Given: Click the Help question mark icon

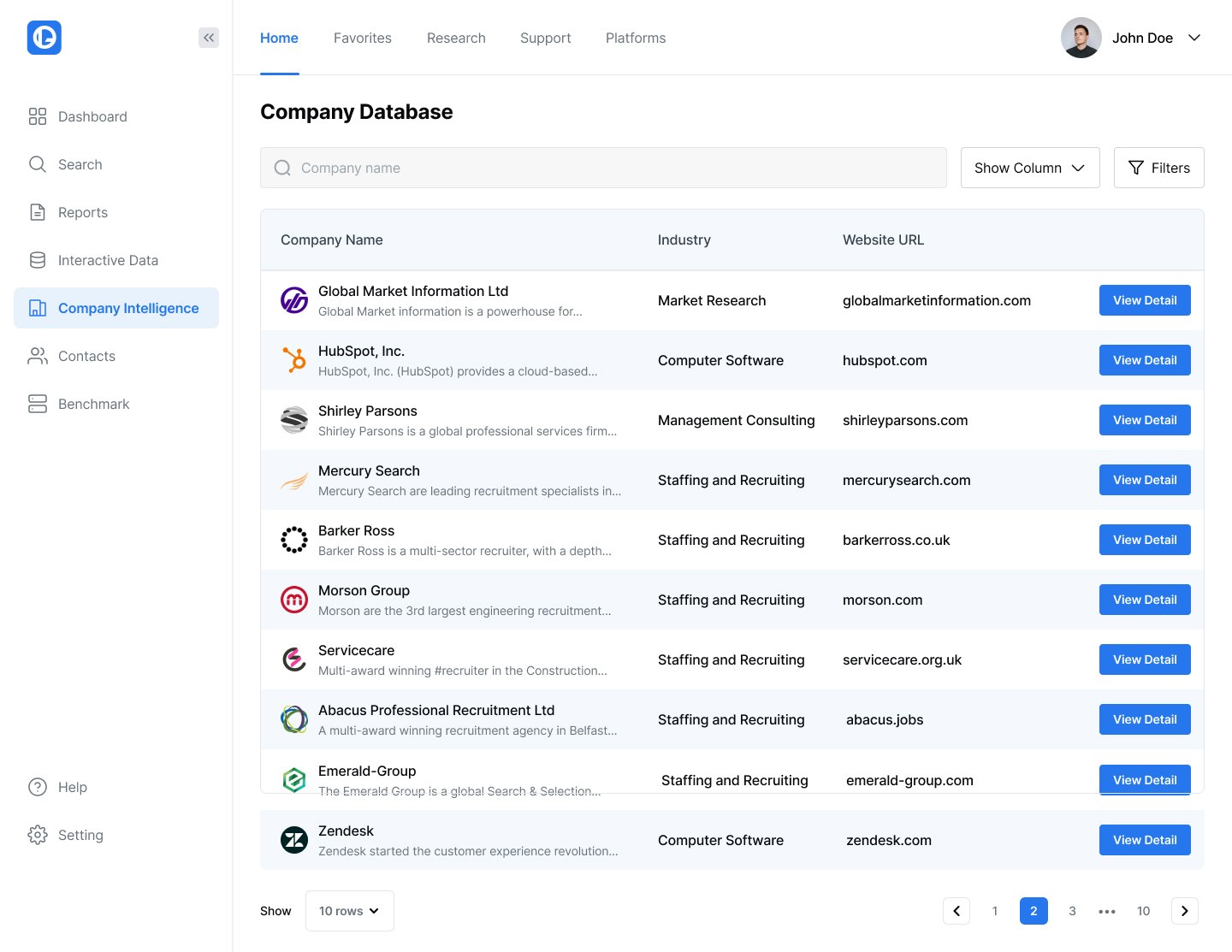Looking at the screenshot, I should 38,787.
